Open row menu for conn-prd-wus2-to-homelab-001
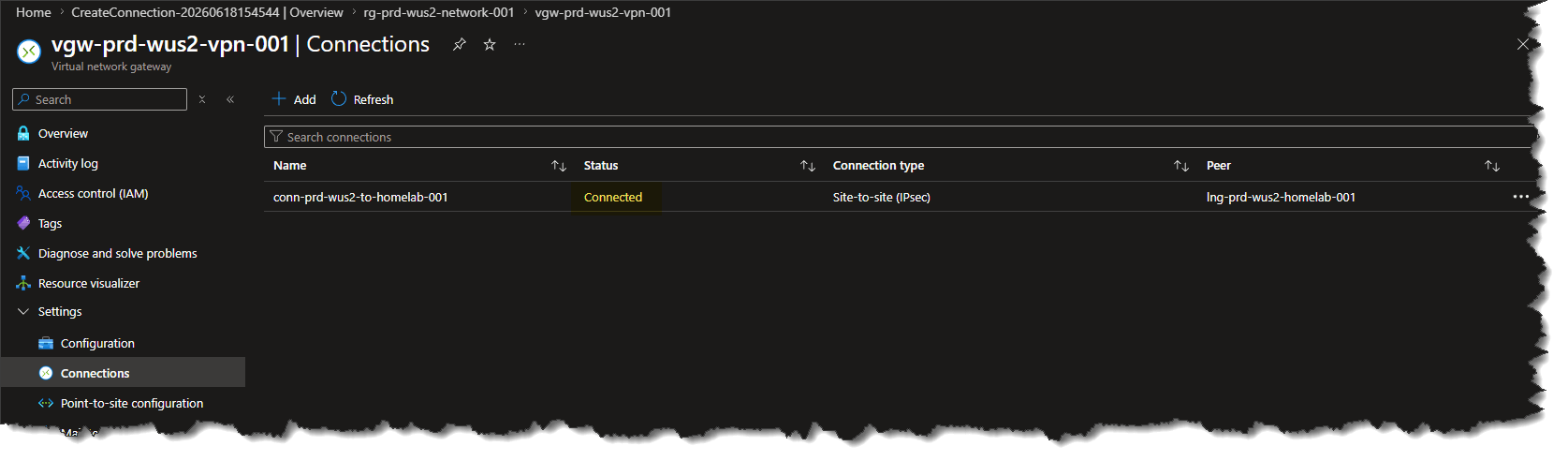1568x461 pixels. coord(1520,197)
